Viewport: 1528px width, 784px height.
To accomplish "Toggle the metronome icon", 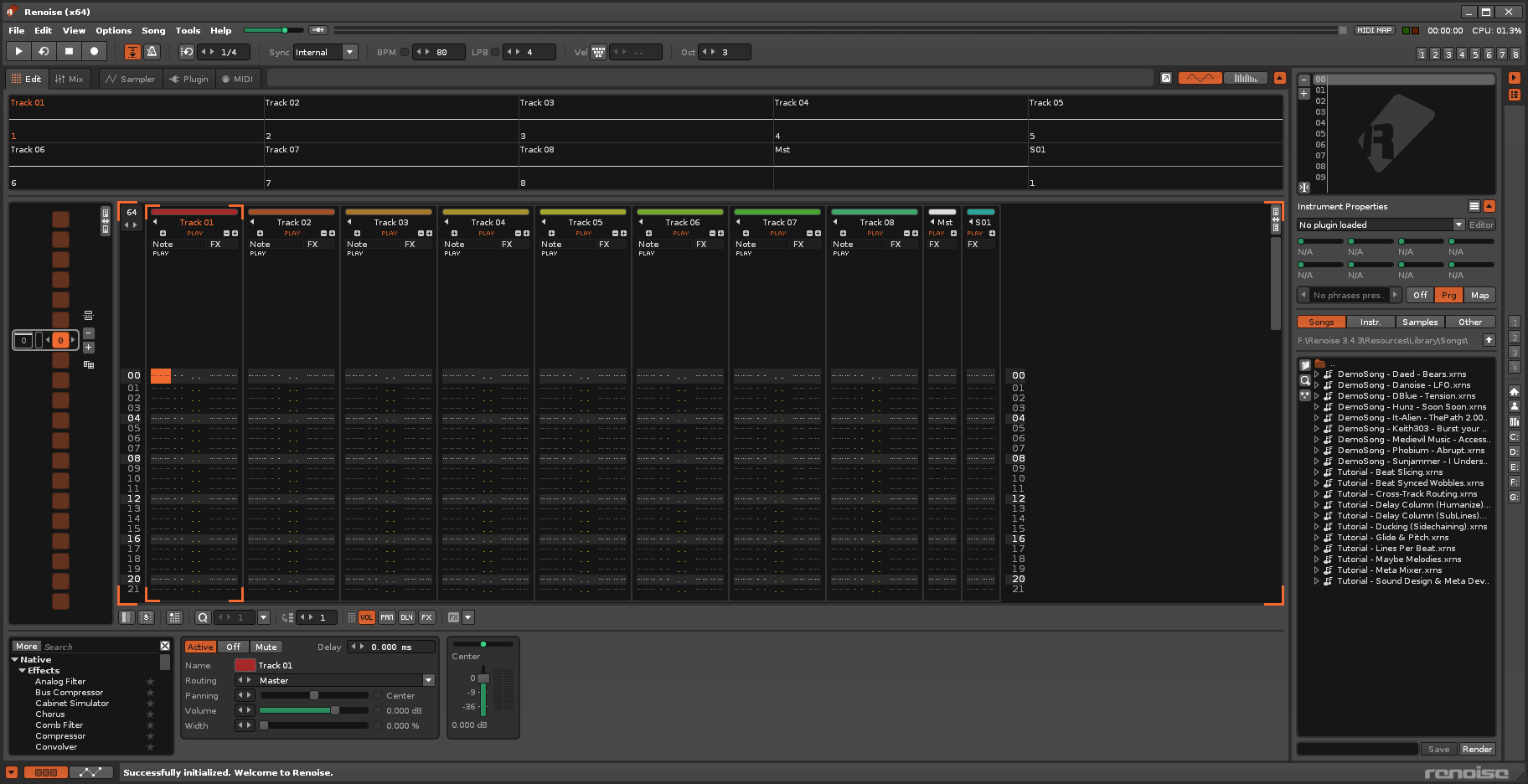I will tap(152, 52).
